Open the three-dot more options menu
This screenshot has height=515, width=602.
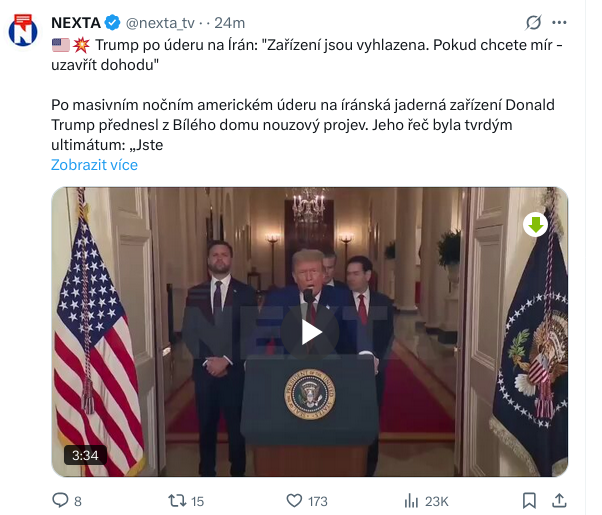[x=559, y=23]
